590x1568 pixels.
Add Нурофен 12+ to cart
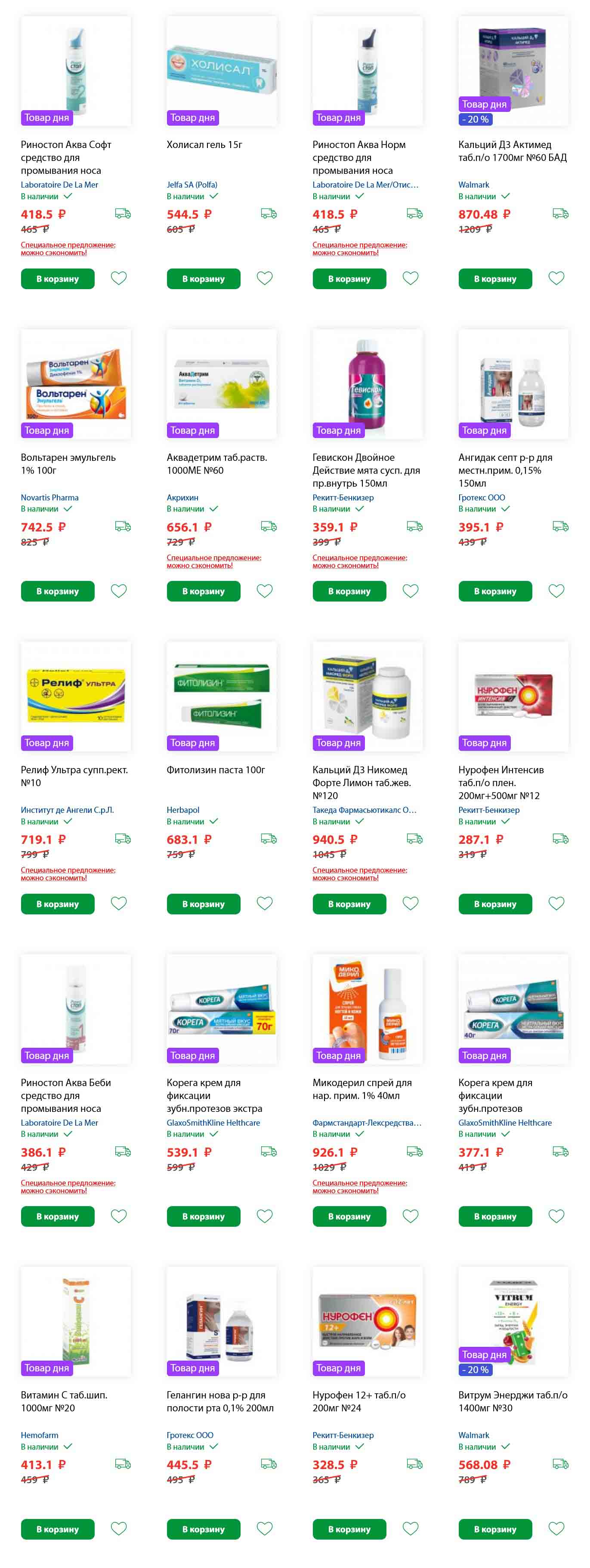tap(349, 1529)
